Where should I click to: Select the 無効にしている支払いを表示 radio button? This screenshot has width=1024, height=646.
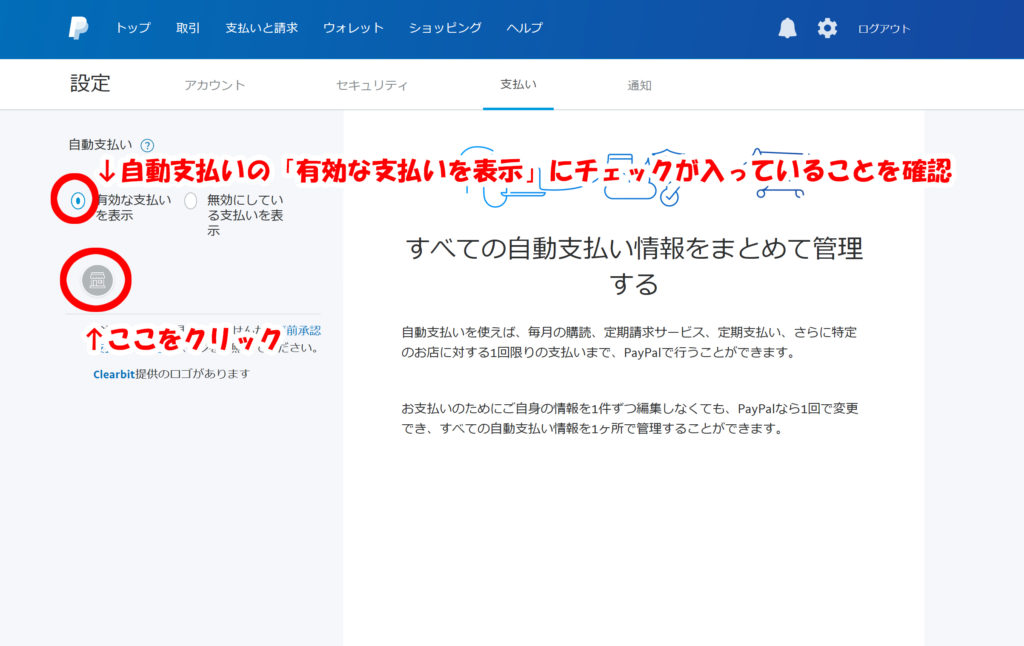click(x=191, y=200)
